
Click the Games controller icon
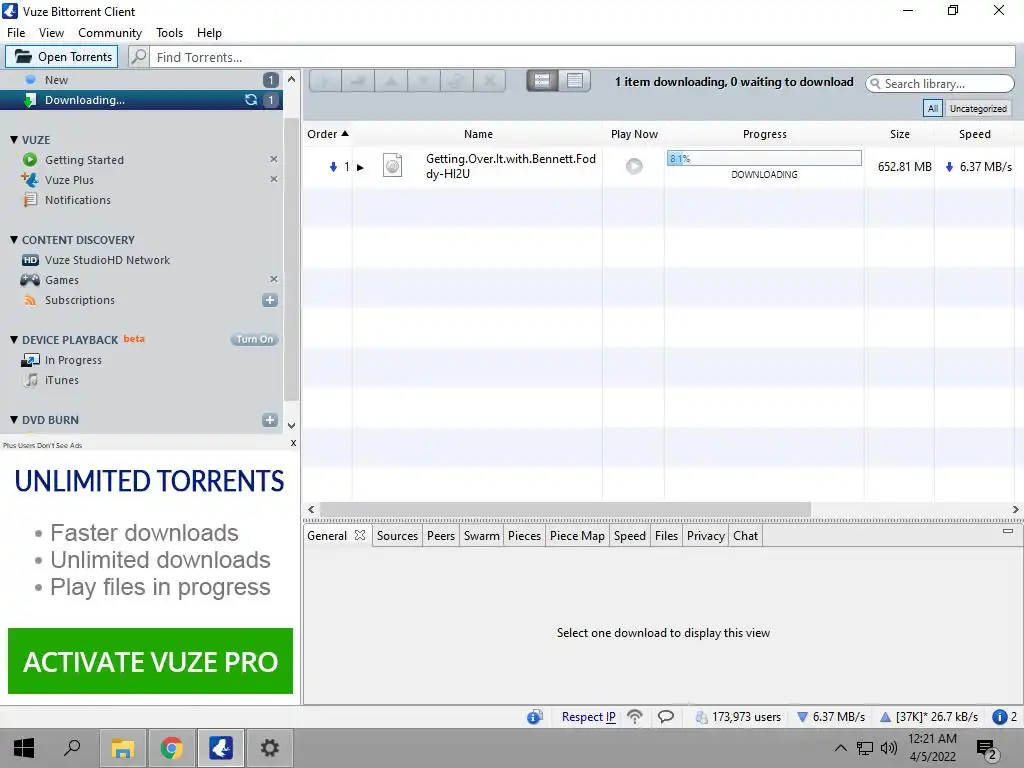point(30,280)
